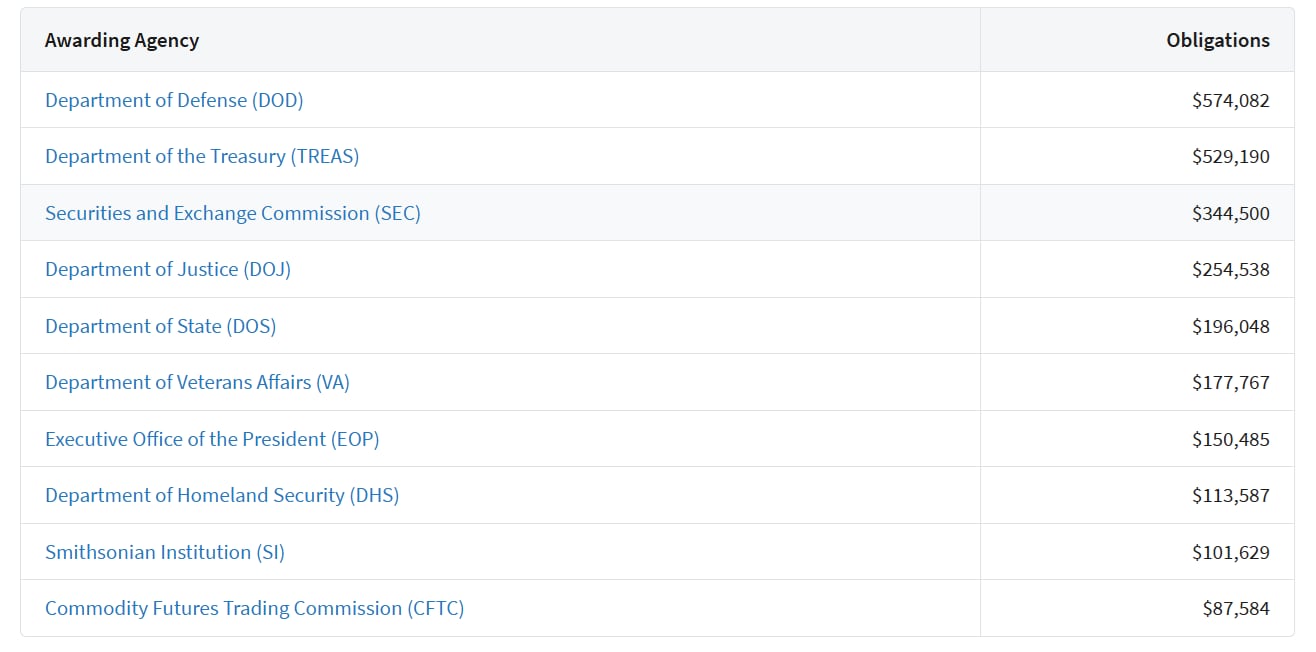Click the $101,629 obligations amount

(1230, 552)
